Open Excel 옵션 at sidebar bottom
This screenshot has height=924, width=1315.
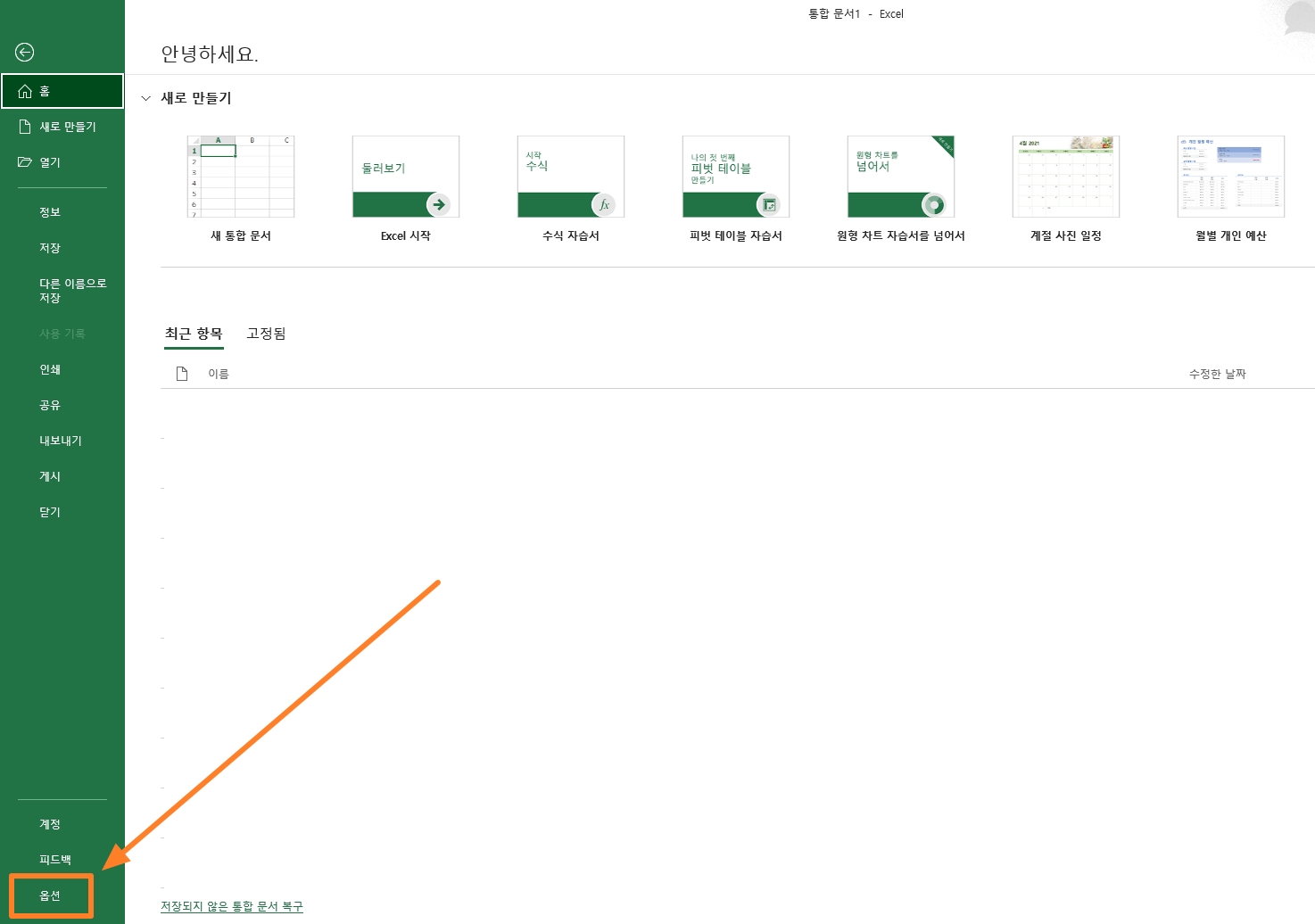[50, 895]
